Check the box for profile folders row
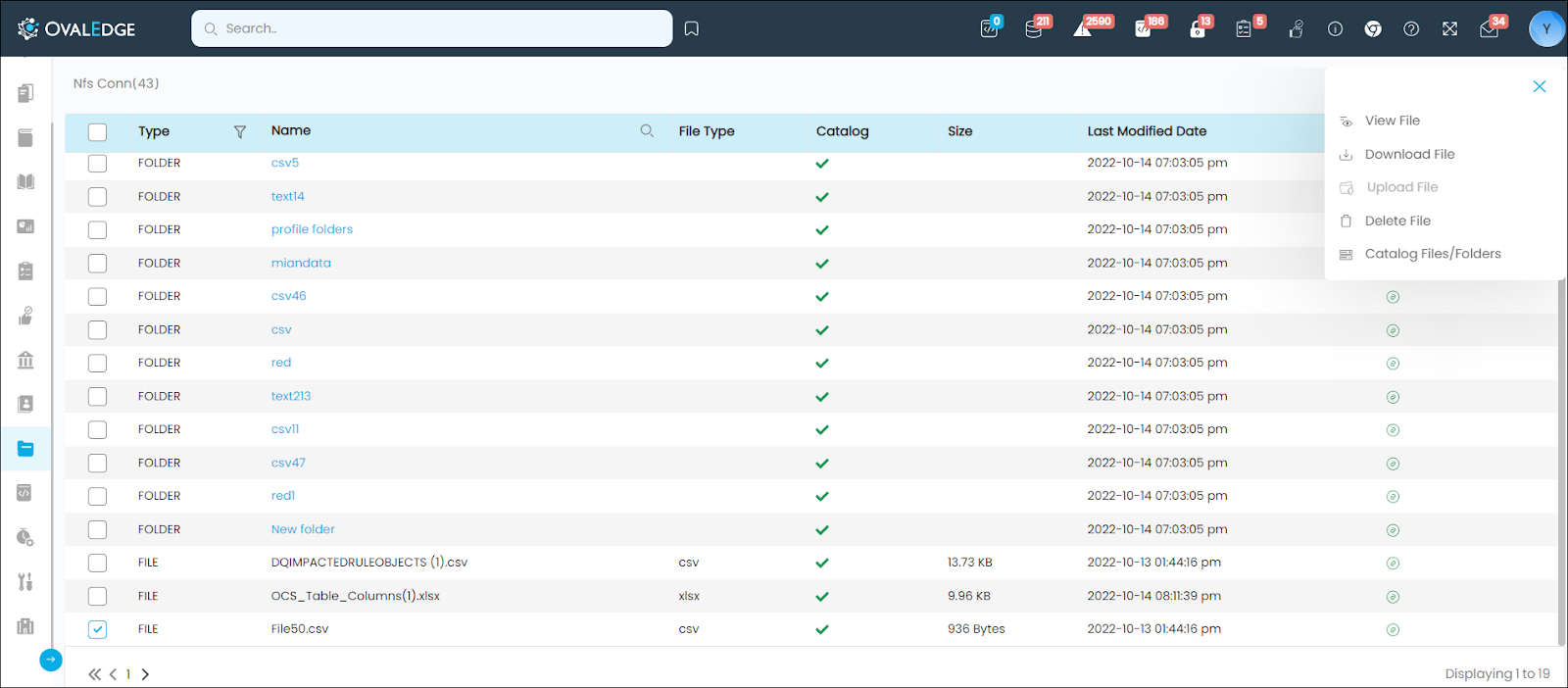This screenshot has width=1568, height=688. click(97, 230)
